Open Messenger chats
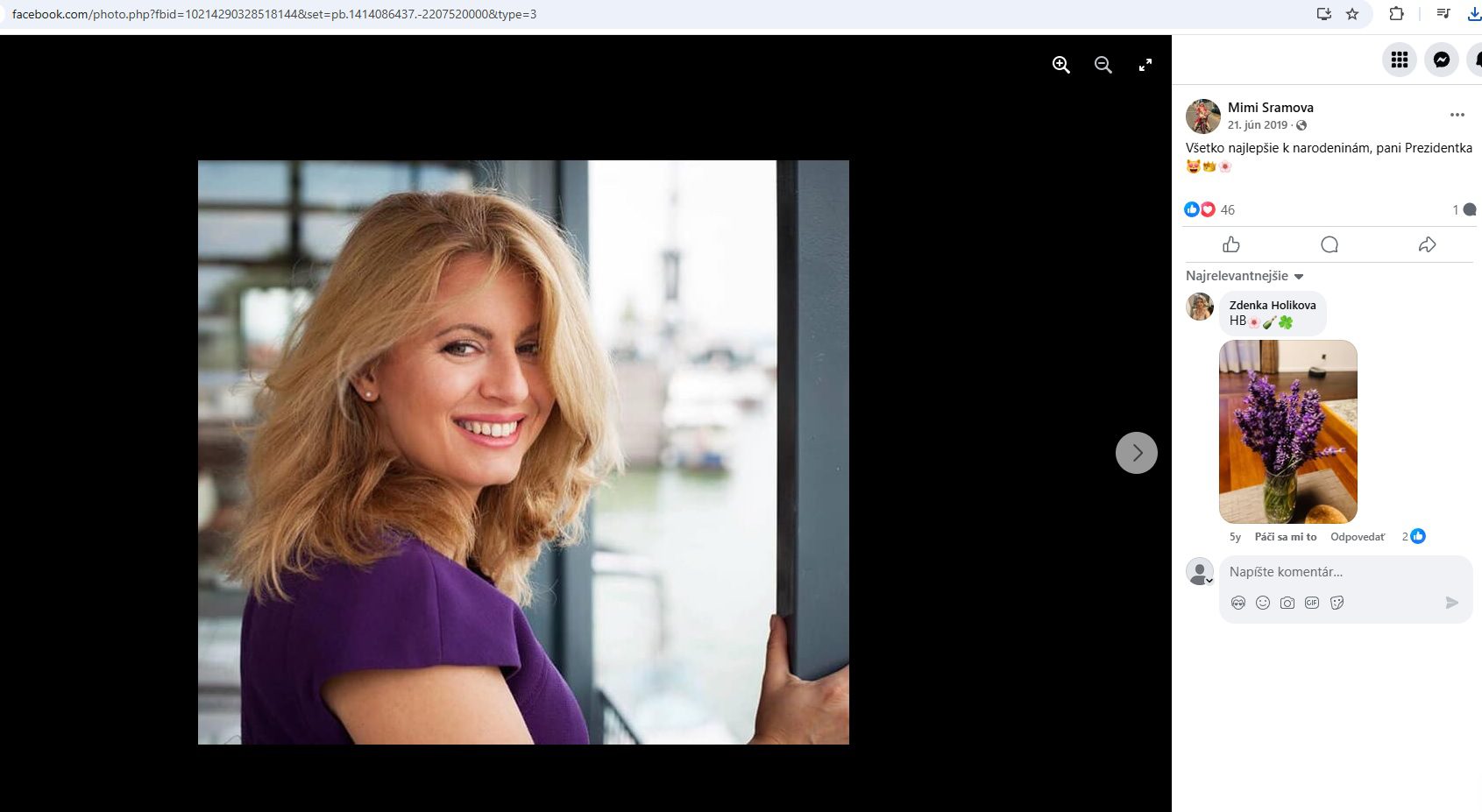Image resolution: width=1482 pixels, height=812 pixels. click(1441, 60)
